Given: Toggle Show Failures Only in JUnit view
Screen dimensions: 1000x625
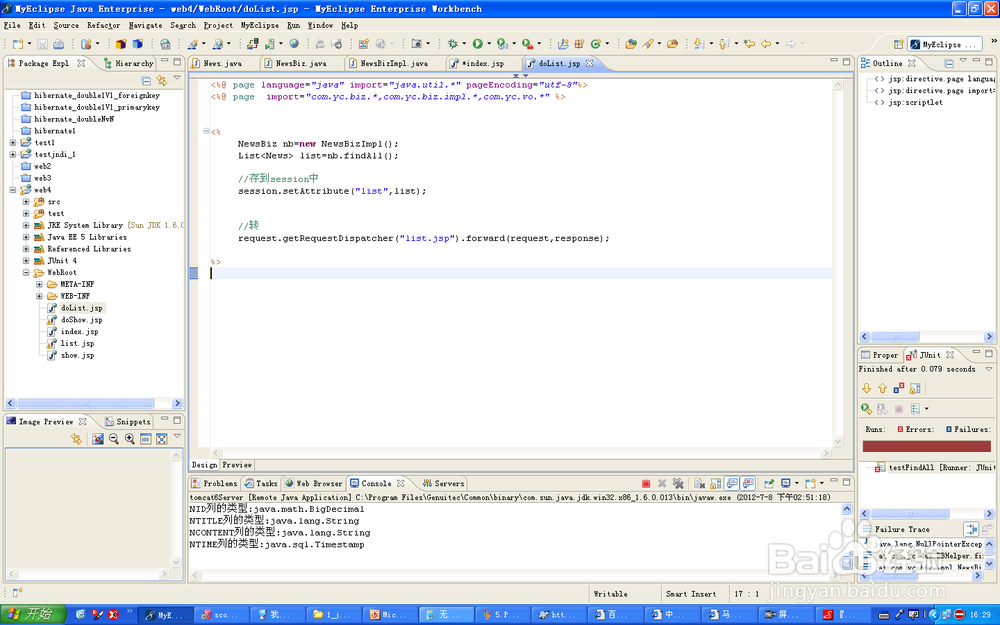Looking at the screenshot, I should click(899, 388).
